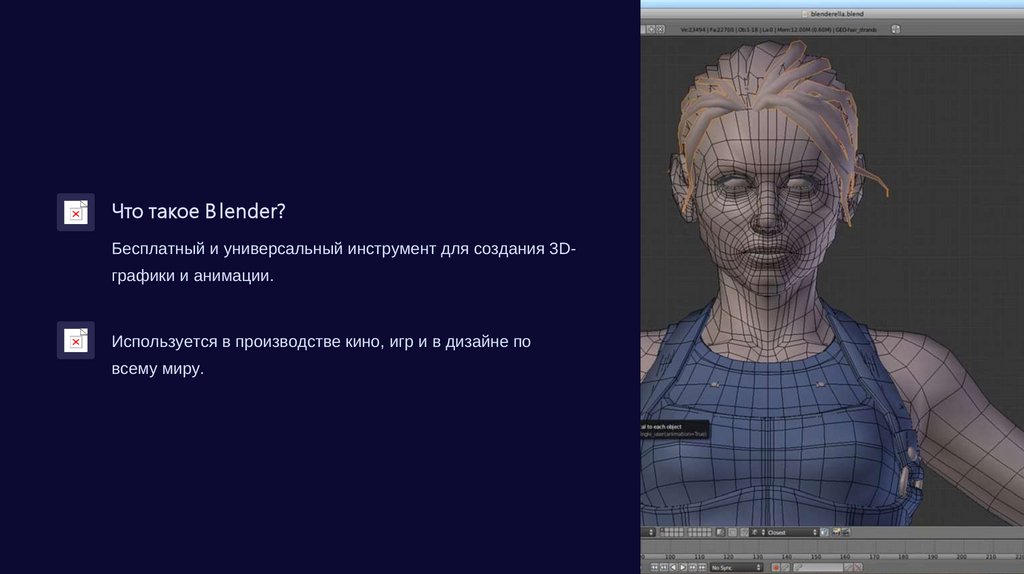This screenshot has width=1024, height=574.
Task: Click the paragraph starting "Используется в производстве кино"
Action: point(321,355)
